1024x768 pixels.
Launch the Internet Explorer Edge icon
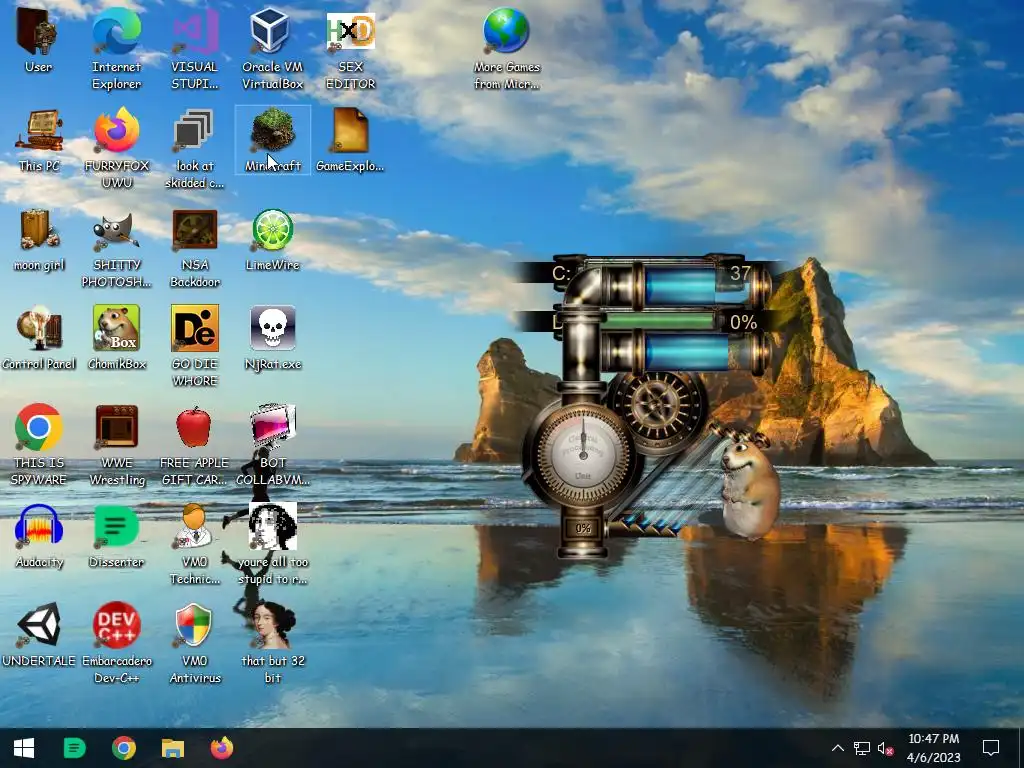[x=116, y=31]
